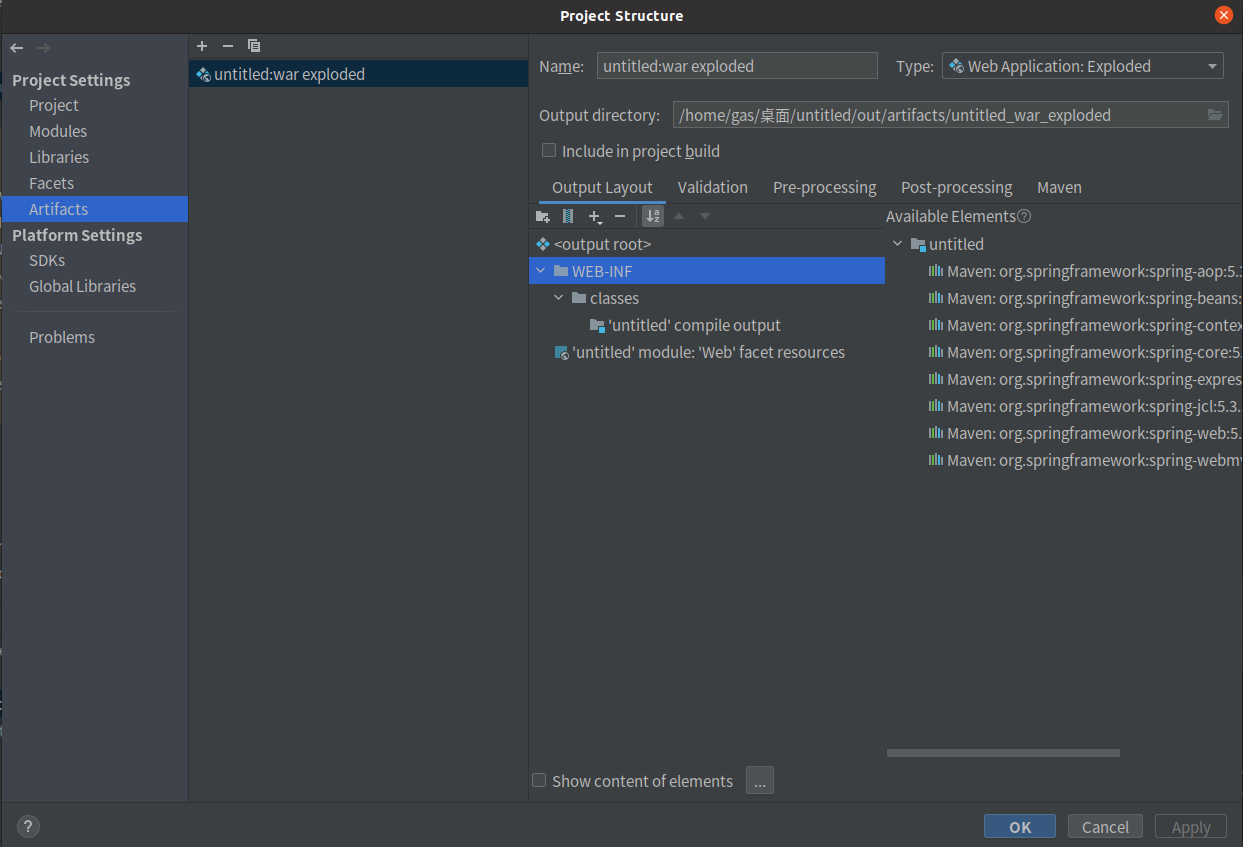Open Add Copy Of menu in layout toolbar
This screenshot has width=1243, height=847.
coord(595,216)
